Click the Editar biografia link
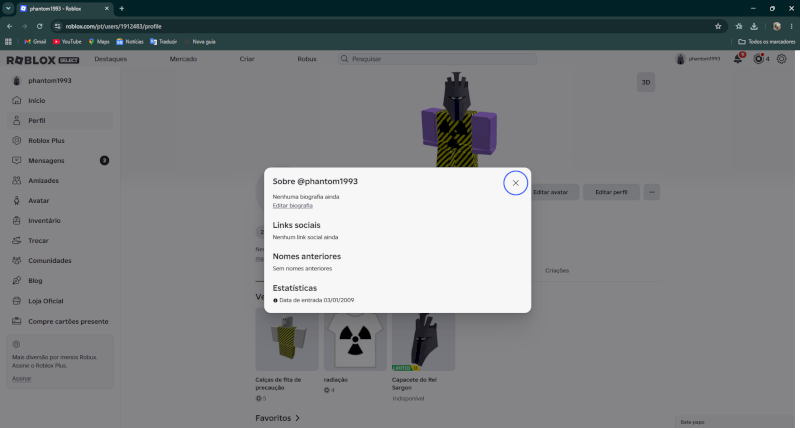The height and width of the screenshot is (428, 800). point(292,206)
